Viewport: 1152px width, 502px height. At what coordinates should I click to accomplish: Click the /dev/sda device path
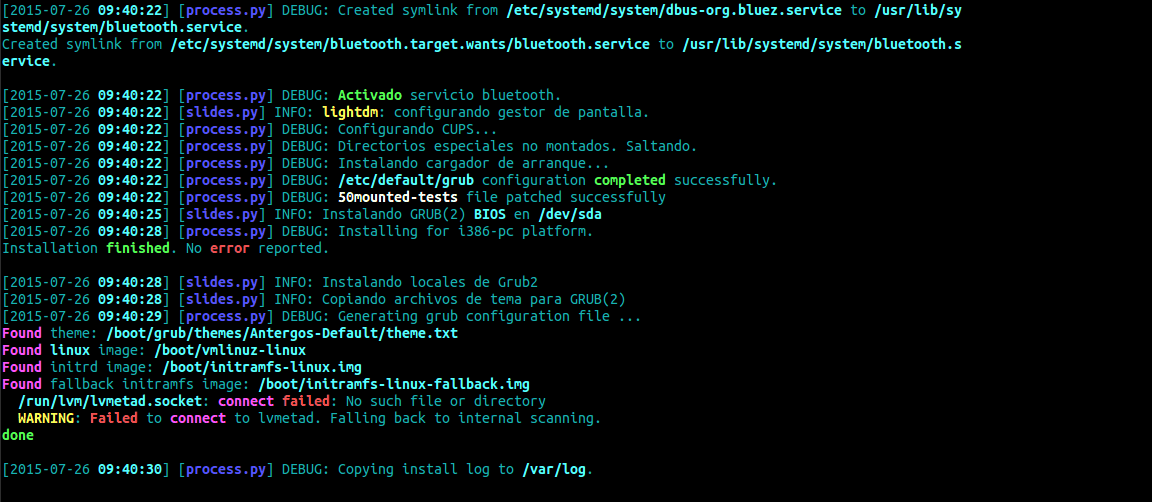(x=569, y=214)
